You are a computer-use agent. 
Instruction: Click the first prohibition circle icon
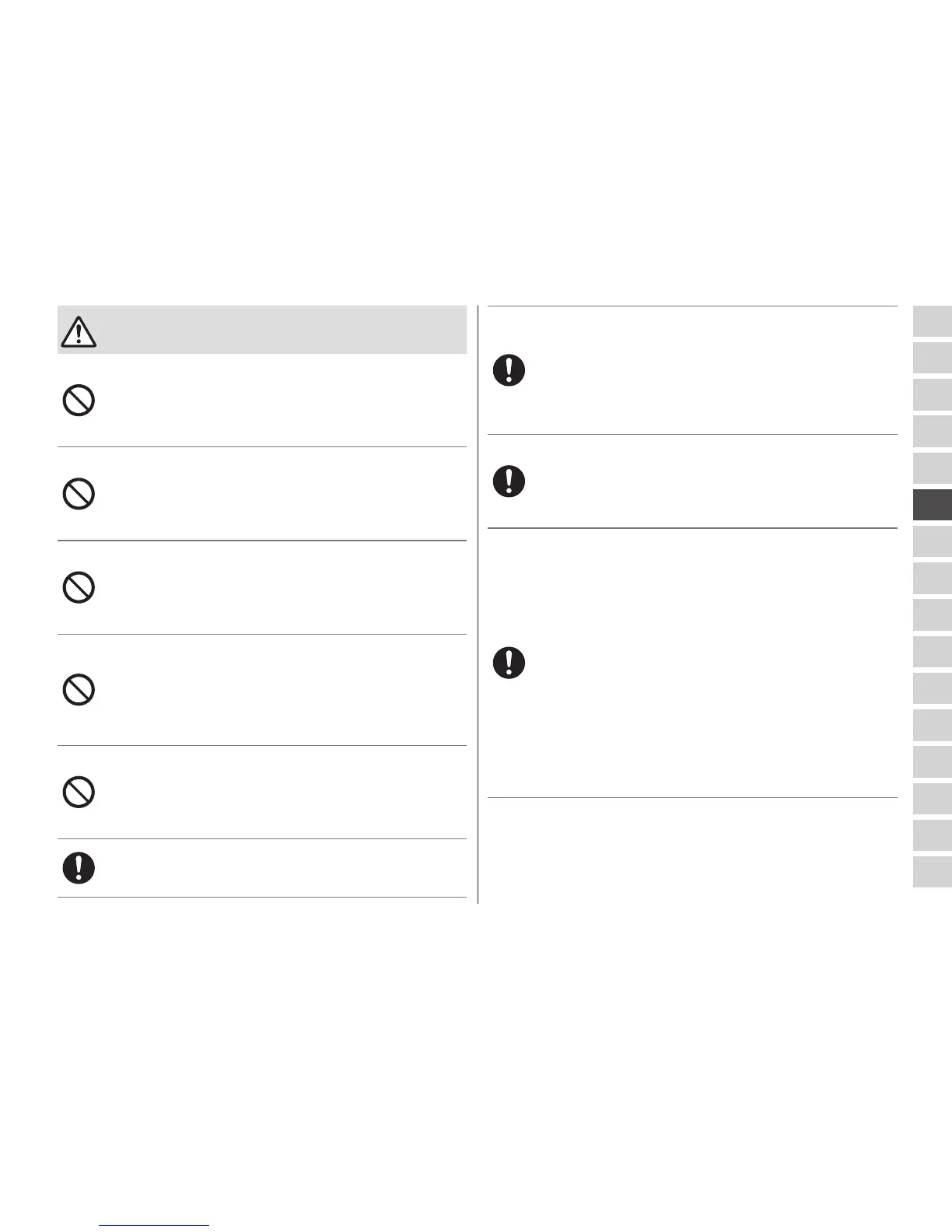79,401
